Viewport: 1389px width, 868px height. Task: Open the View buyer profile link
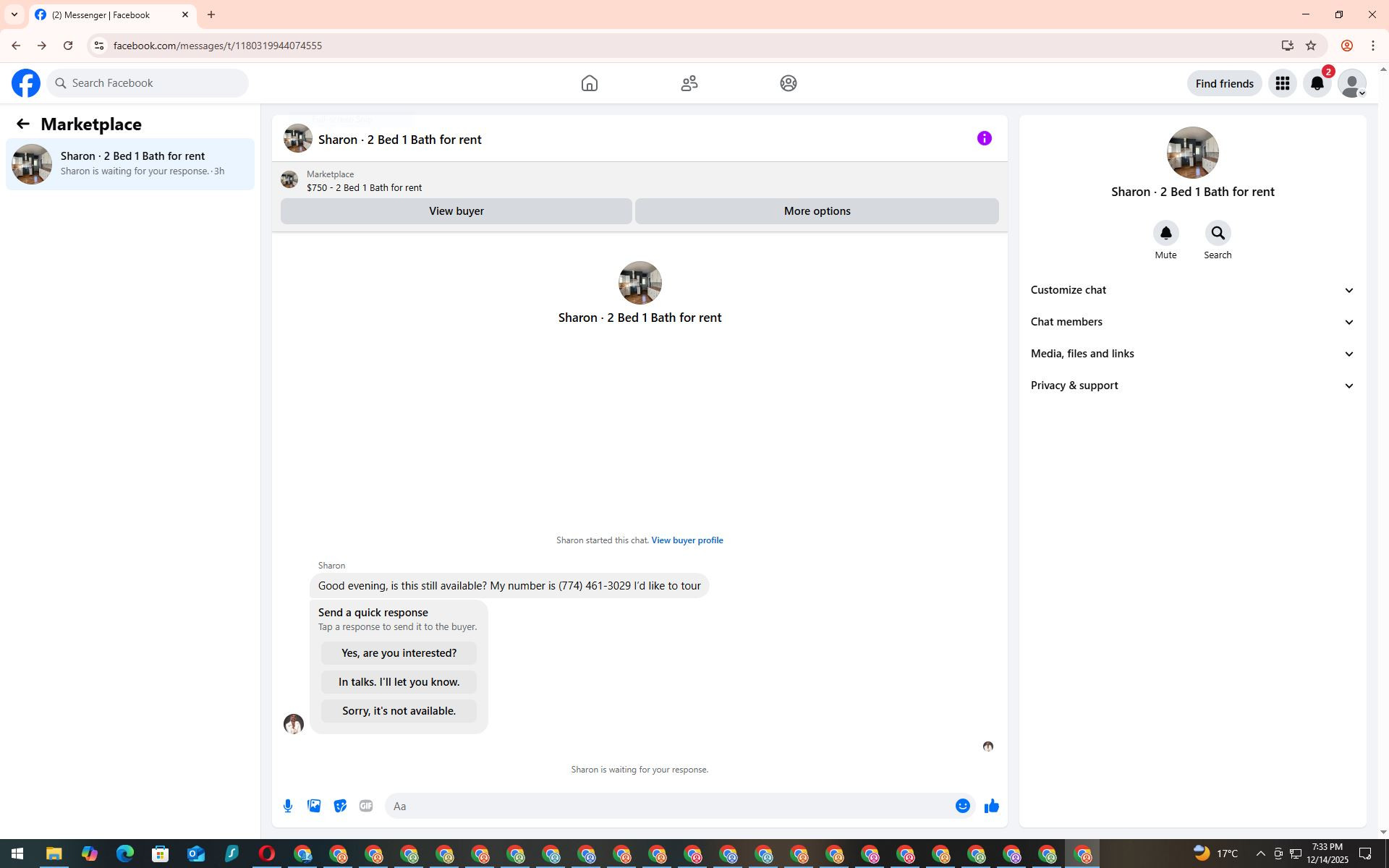pyautogui.click(x=687, y=540)
